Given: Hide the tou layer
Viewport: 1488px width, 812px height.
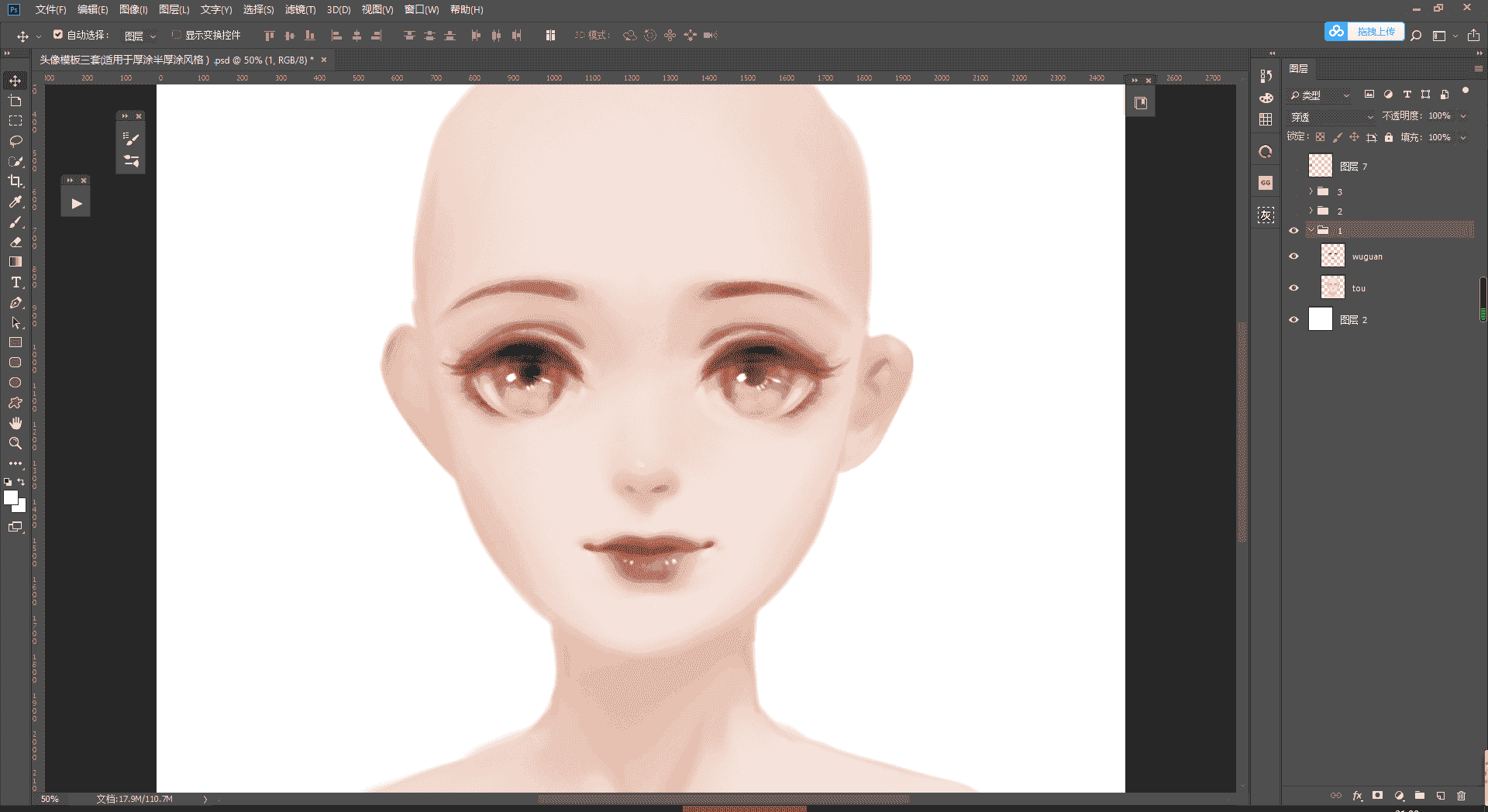Looking at the screenshot, I should click(x=1293, y=288).
